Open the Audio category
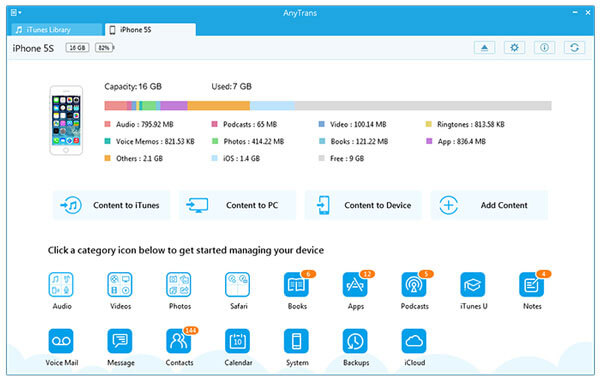Screen dimensions: 600x380 pyautogui.click(x=61, y=285)
